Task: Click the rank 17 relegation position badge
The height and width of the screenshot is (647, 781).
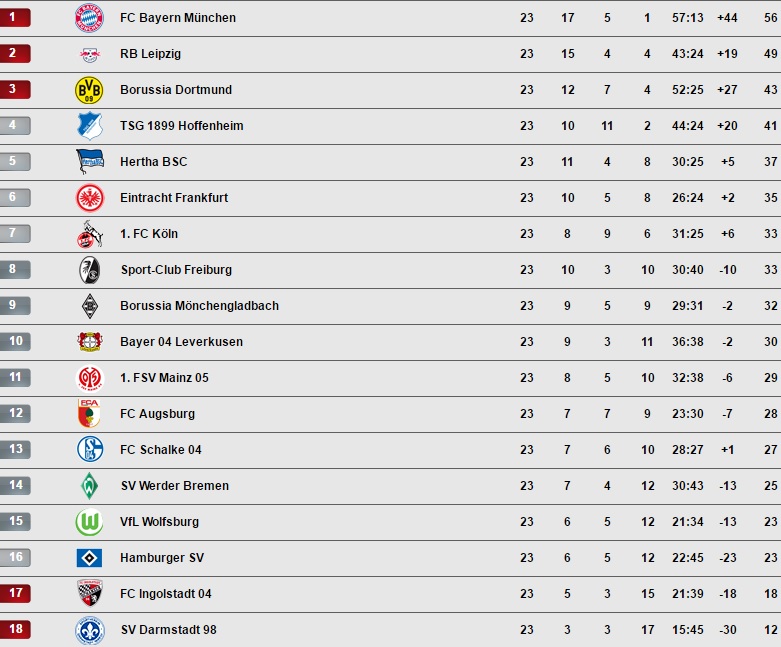Action: pos(15,594)
